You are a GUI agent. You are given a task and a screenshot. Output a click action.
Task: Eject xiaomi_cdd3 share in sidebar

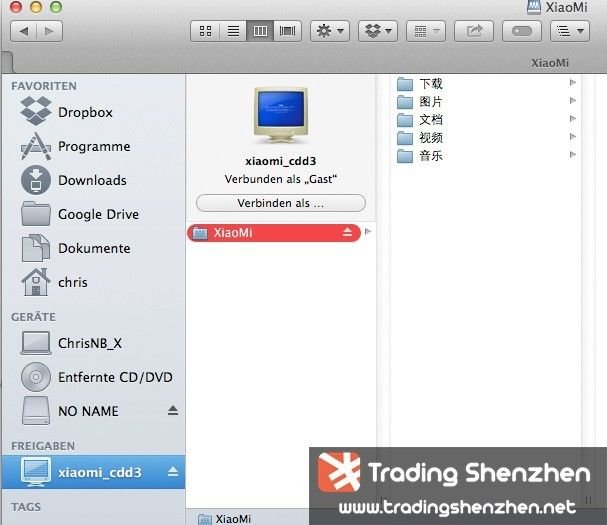[x=173, y=472]
